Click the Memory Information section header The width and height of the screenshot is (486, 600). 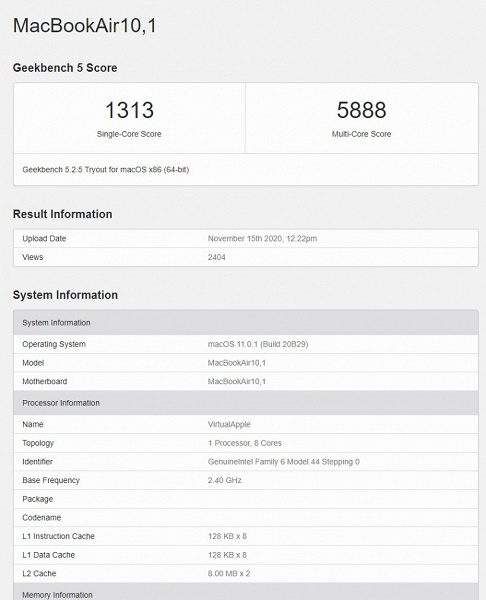click(x=246, y=592)
